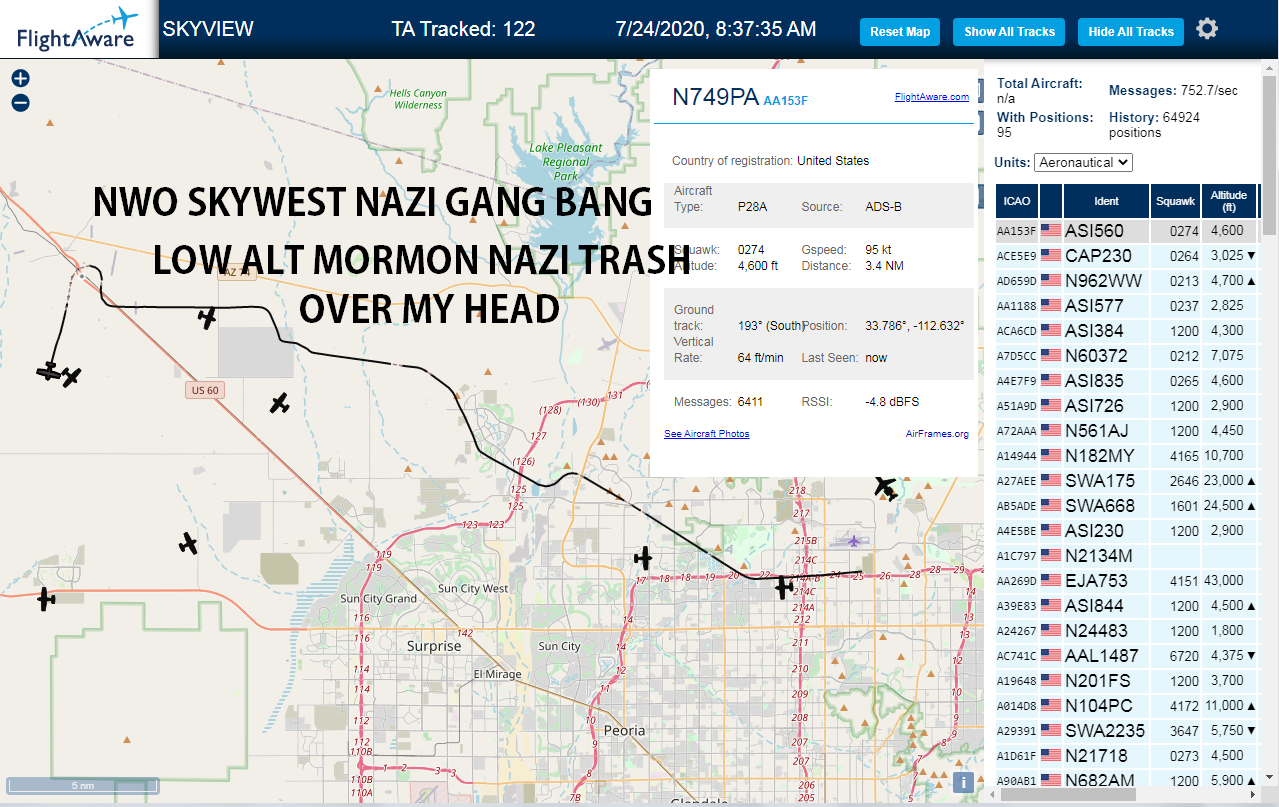Sort the table by Squawk column
The width and height of the screenshot is (1279, 807).
click(1175, 201)
